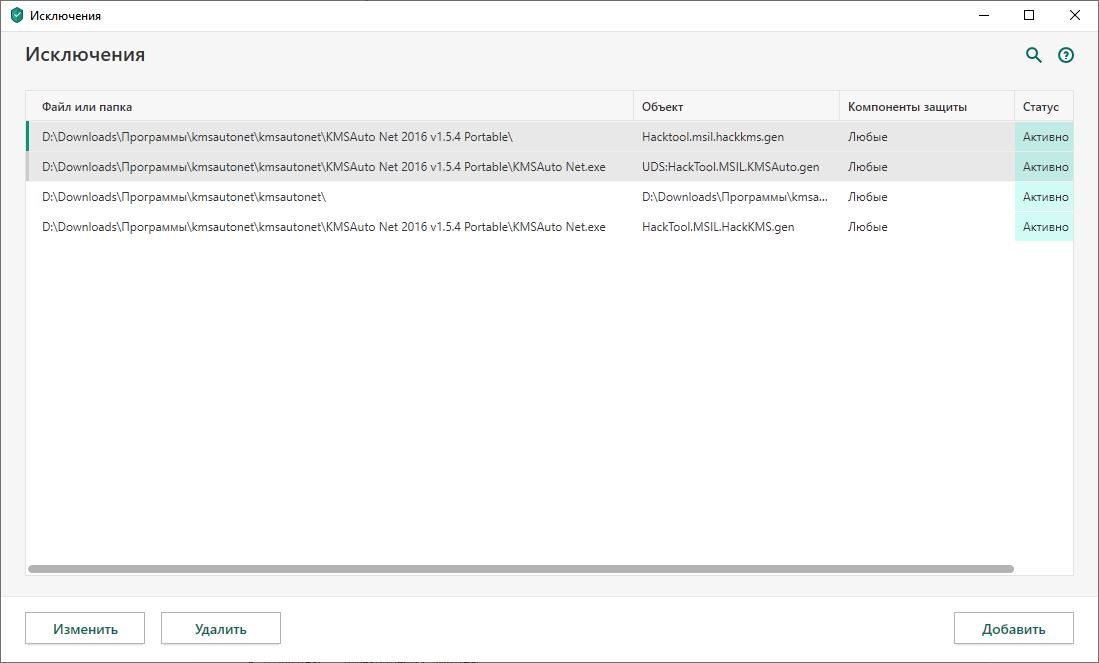This screenshot has width=1099, height=663.
Task: Maximize the Исключения window
Action: pos(1029,15)
